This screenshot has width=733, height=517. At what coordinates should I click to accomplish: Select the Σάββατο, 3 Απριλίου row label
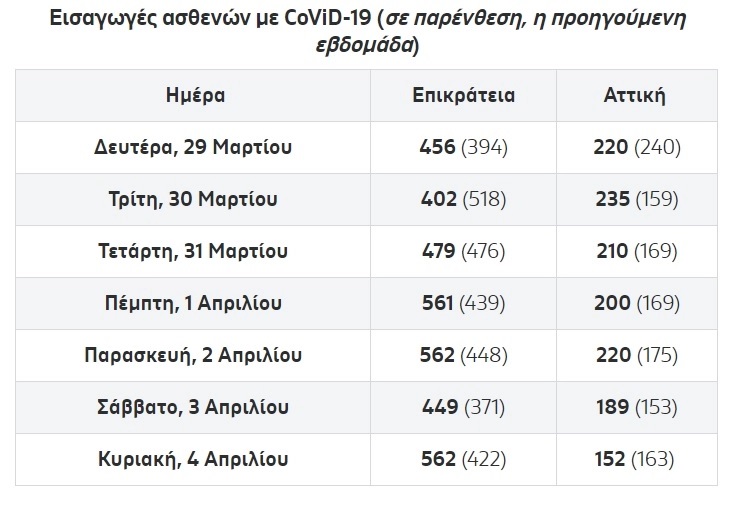[194, 407]
